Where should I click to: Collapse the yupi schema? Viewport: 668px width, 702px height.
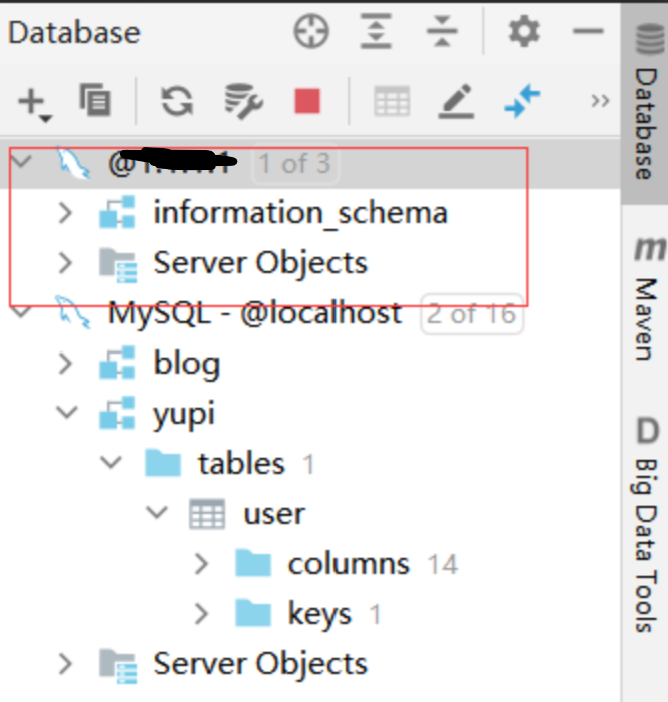coord(65,414)
